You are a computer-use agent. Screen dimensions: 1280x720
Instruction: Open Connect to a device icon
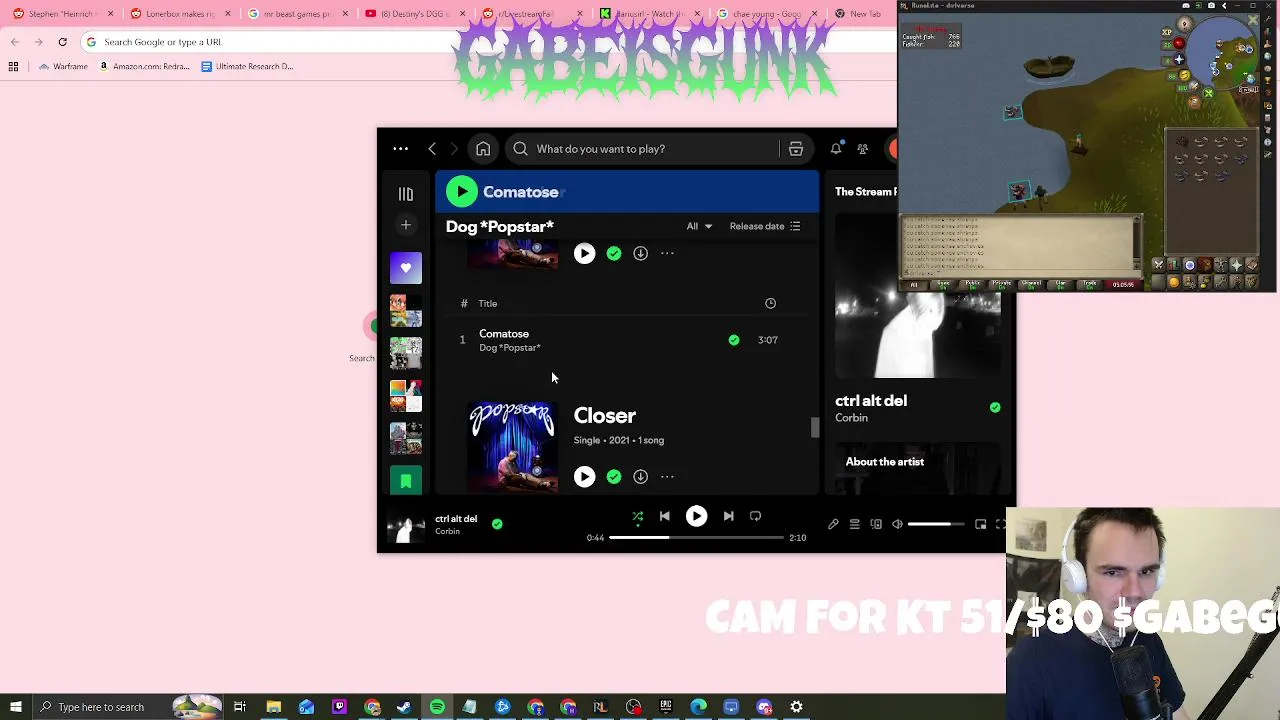pos(876,524)
